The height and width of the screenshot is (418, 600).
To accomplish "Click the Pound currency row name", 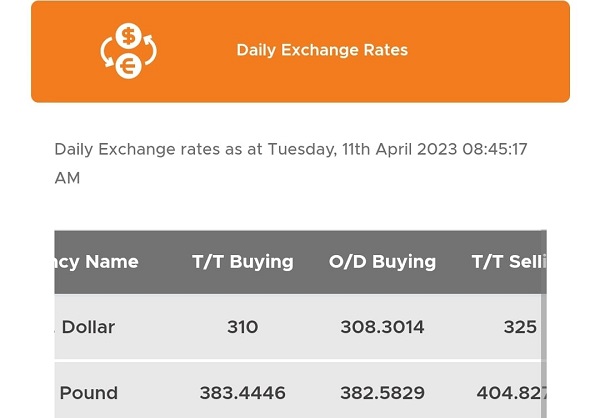I will coord(88,393).
